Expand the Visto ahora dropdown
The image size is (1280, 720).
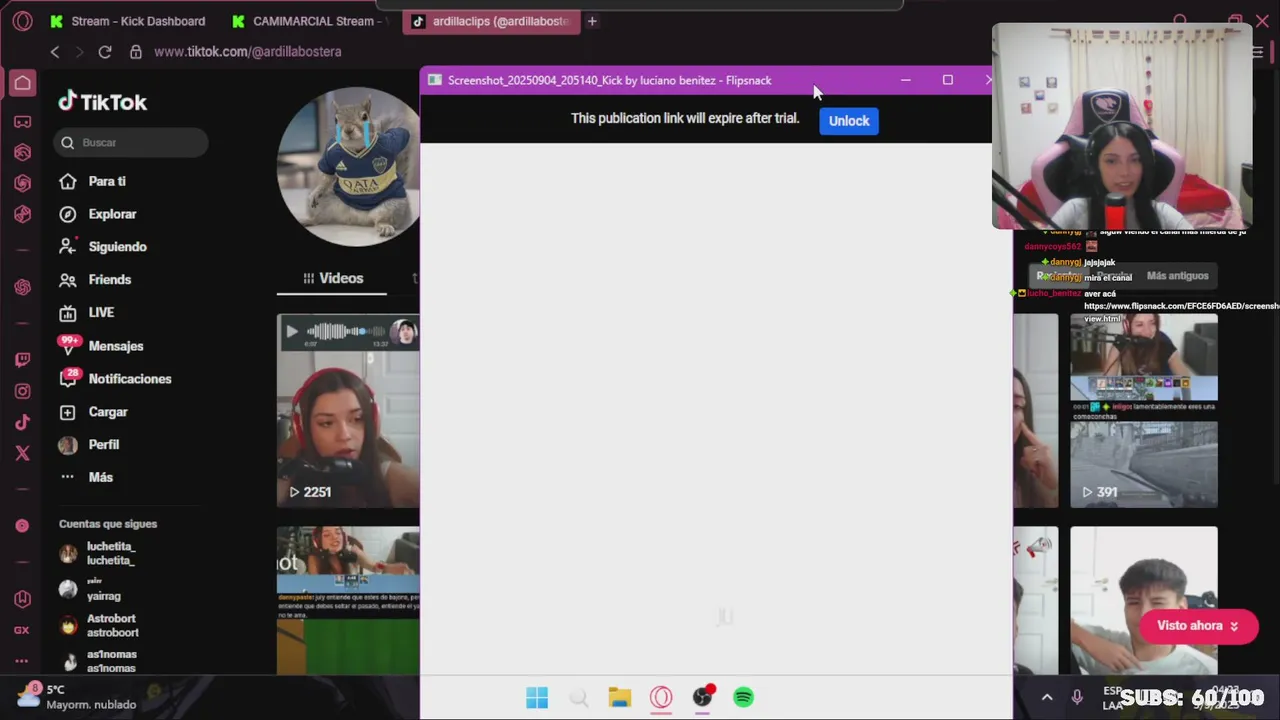tap(1198, 626)
